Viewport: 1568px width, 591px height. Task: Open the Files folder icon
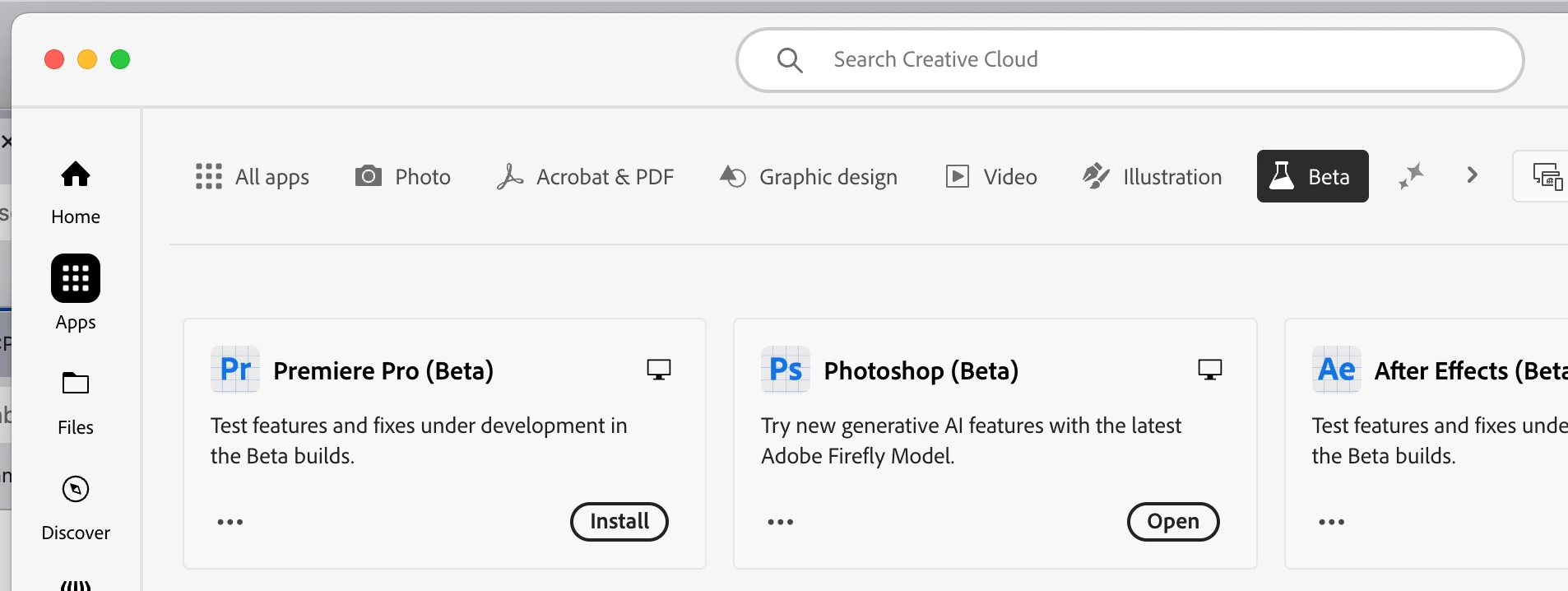pos(76,384)
